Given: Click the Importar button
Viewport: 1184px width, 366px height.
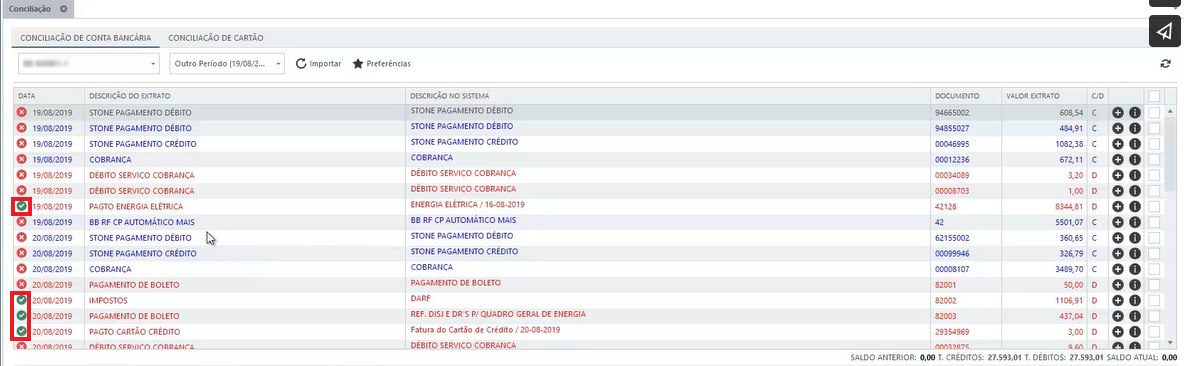Looking at the screenshot, I should [318, 64].
